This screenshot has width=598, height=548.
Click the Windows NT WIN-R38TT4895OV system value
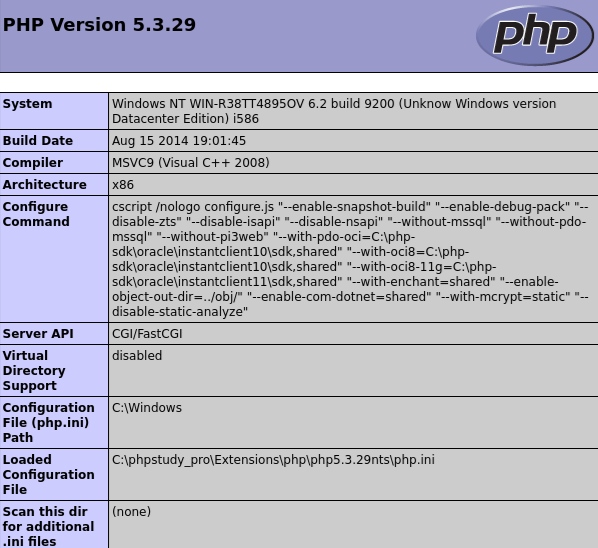334,111
